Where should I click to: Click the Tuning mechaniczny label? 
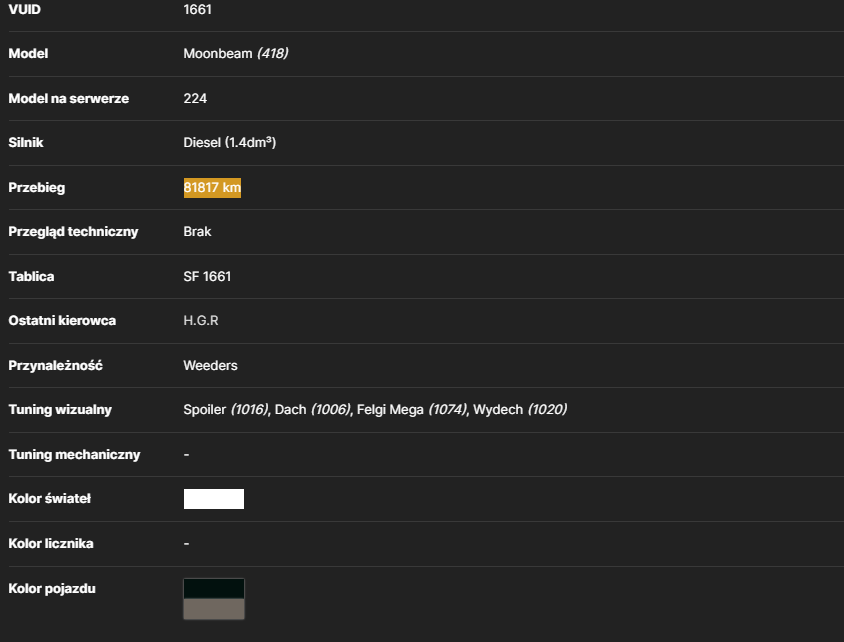pos(74,455)
